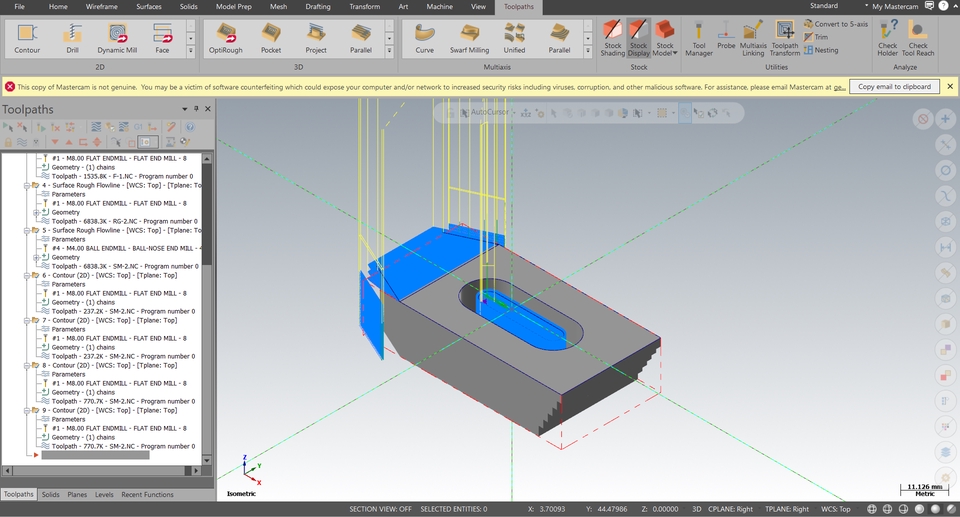Choose the Project 3D toolpath

click(x=316, y=38)
